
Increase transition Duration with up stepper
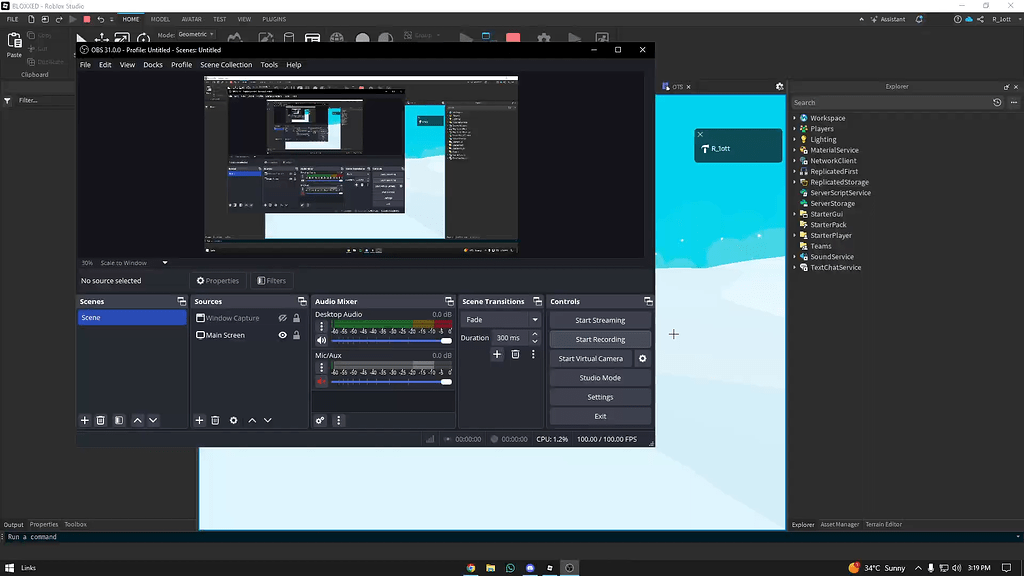[x=535, y=334]
